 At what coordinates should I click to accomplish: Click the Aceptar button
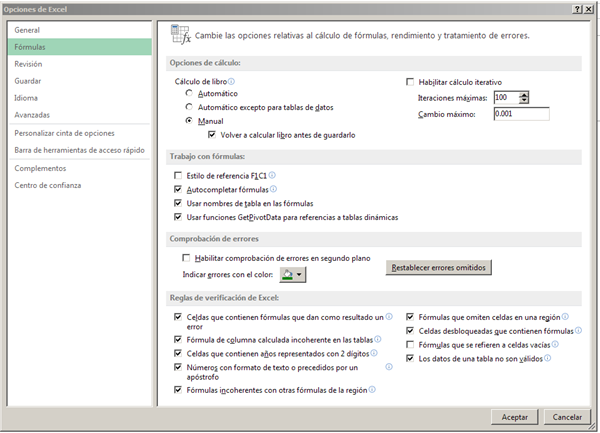[515, 417]
